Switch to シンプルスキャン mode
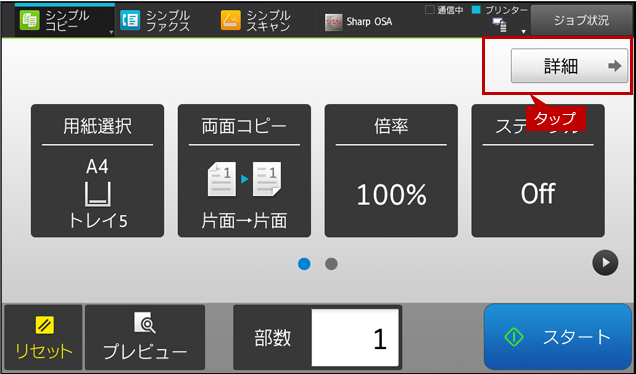This screenshot has width=636, height=374. (x=256, y=20)
